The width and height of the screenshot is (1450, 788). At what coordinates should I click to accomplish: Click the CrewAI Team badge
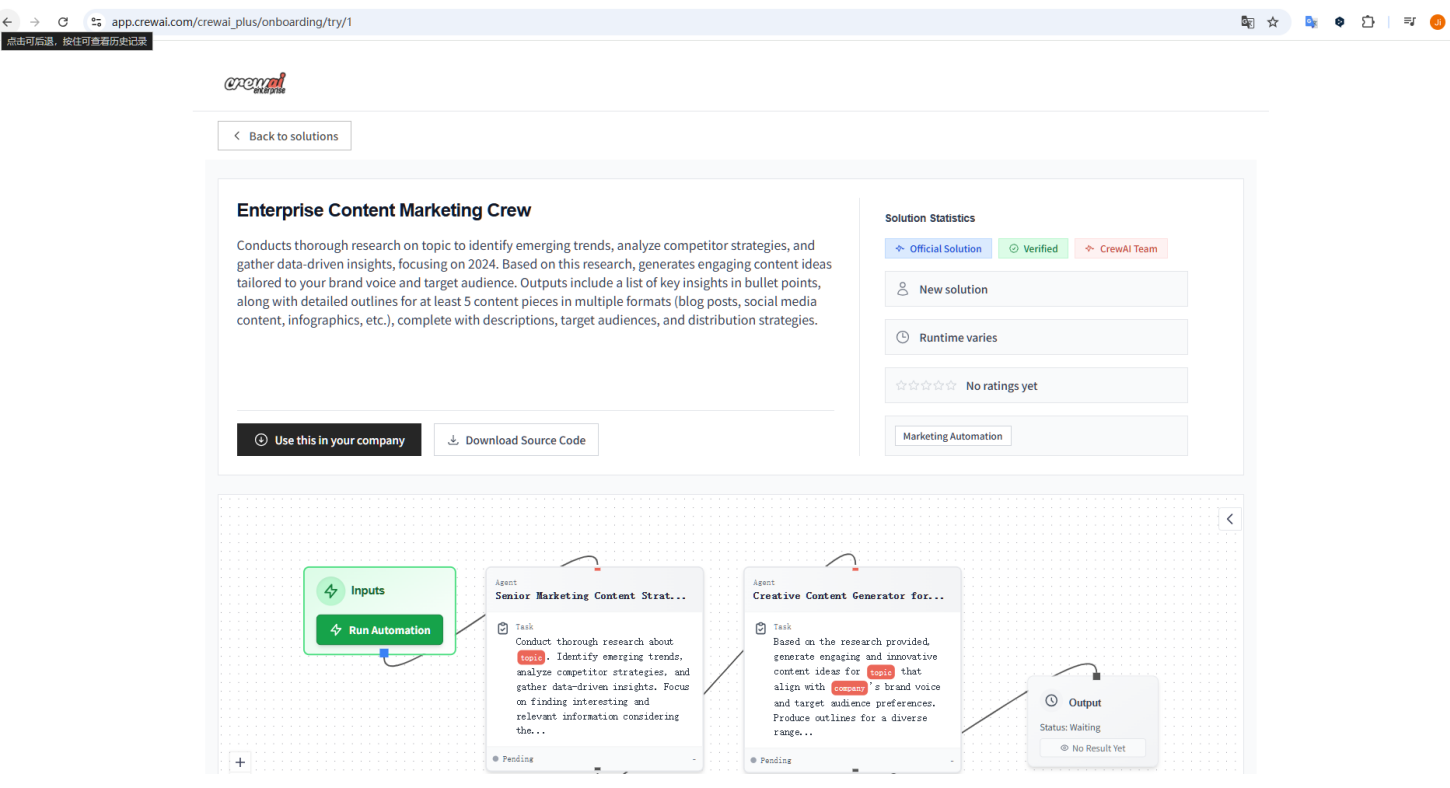tap(1121, 249)
